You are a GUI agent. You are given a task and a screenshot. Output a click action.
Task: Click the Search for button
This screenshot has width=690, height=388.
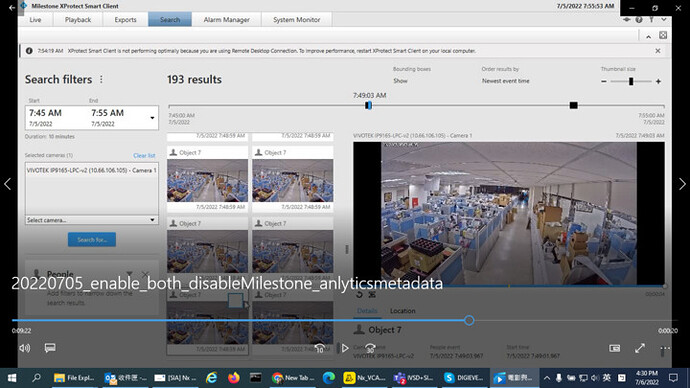tap(92, 240)
